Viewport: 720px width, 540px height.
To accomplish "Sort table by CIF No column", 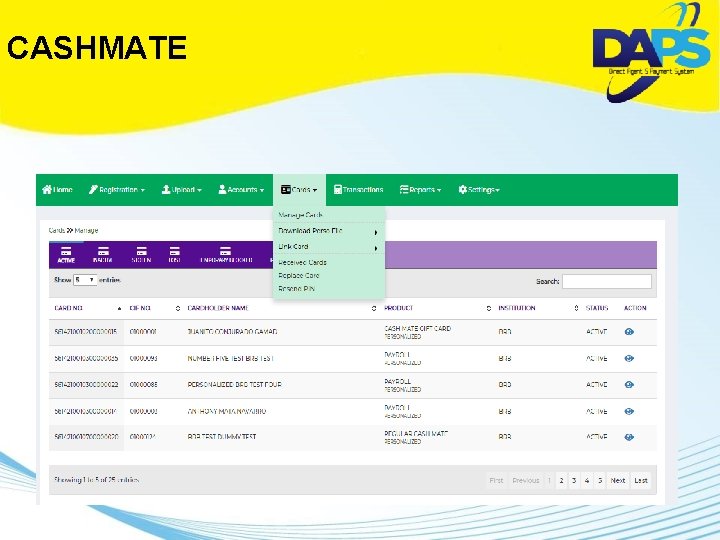I will [x=154, y=308].
